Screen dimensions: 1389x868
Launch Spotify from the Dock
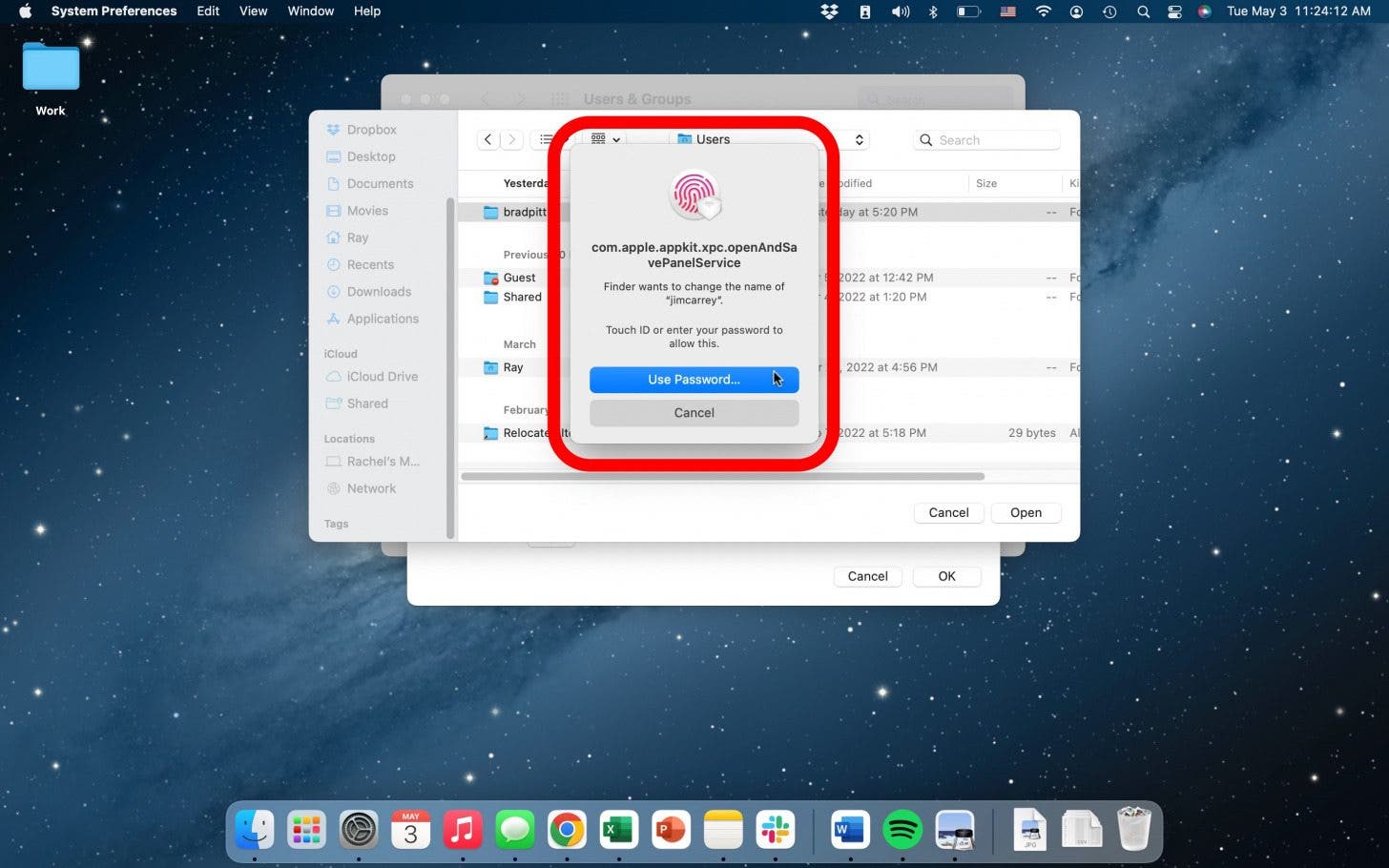902,831
